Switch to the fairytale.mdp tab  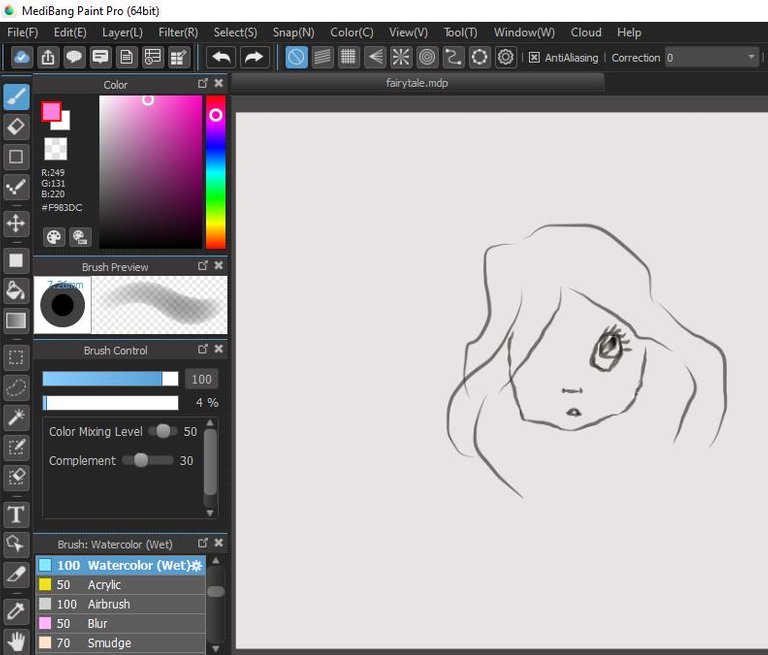[417, 83]
